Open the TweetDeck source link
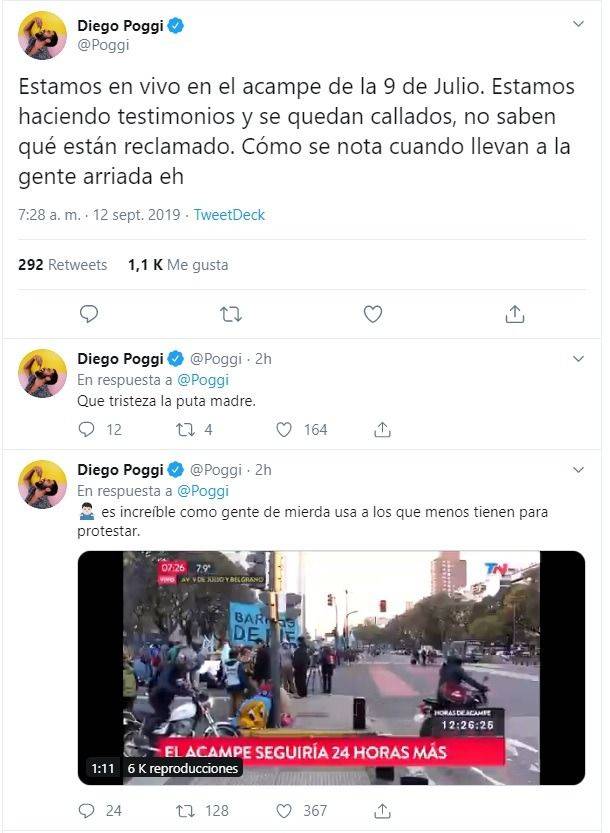The width and height of the screenshot is (610, 833). pos(229,215)
